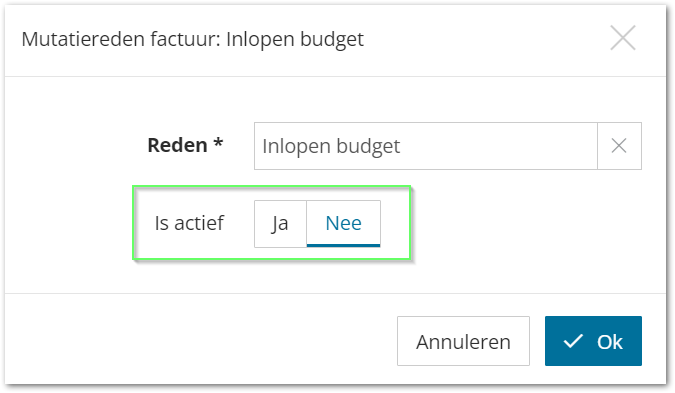The image size is (675, 393).
Task: Set Is actief to Ja
Action: coord(280,223)
